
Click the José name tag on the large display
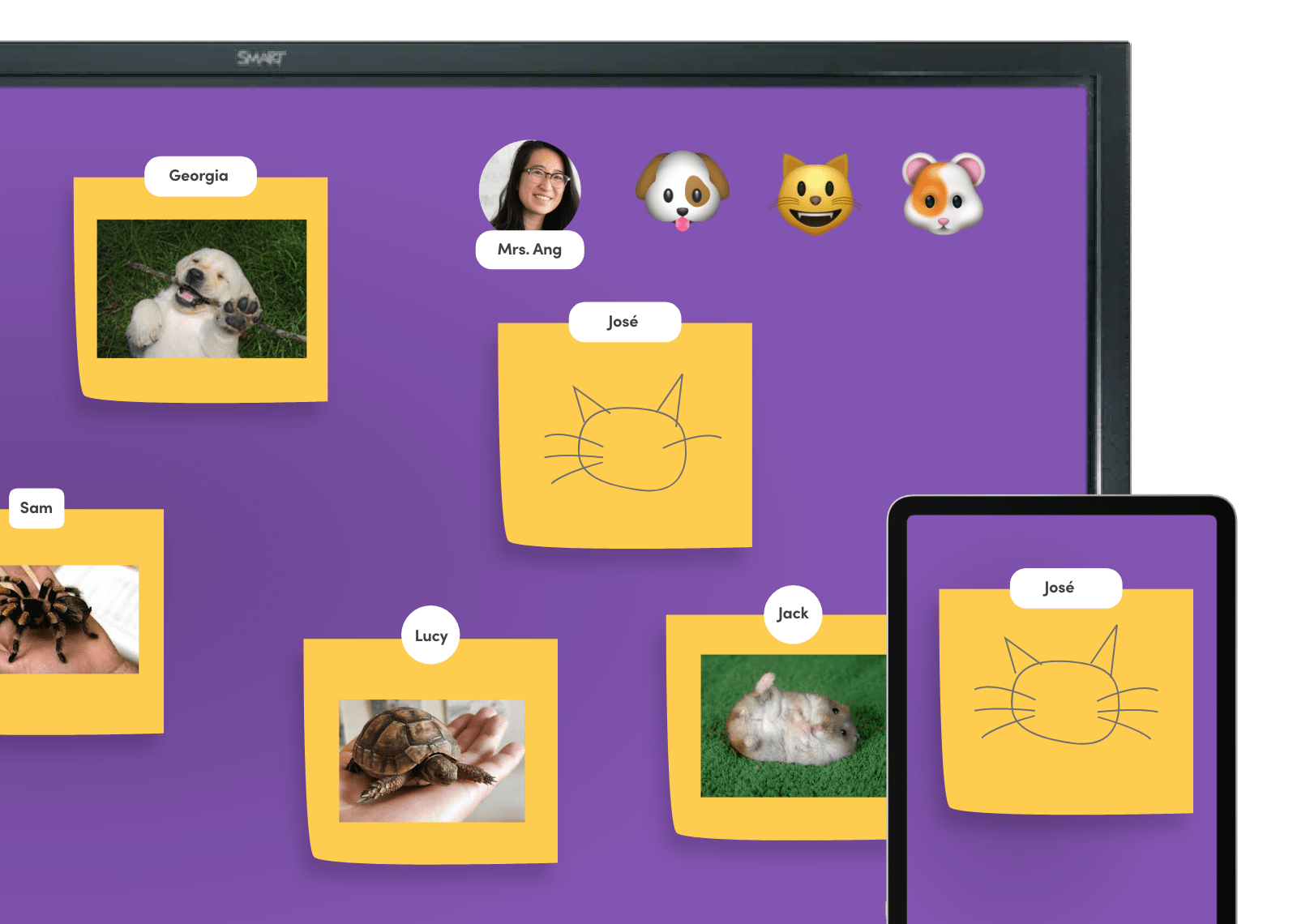pos(624,322)
